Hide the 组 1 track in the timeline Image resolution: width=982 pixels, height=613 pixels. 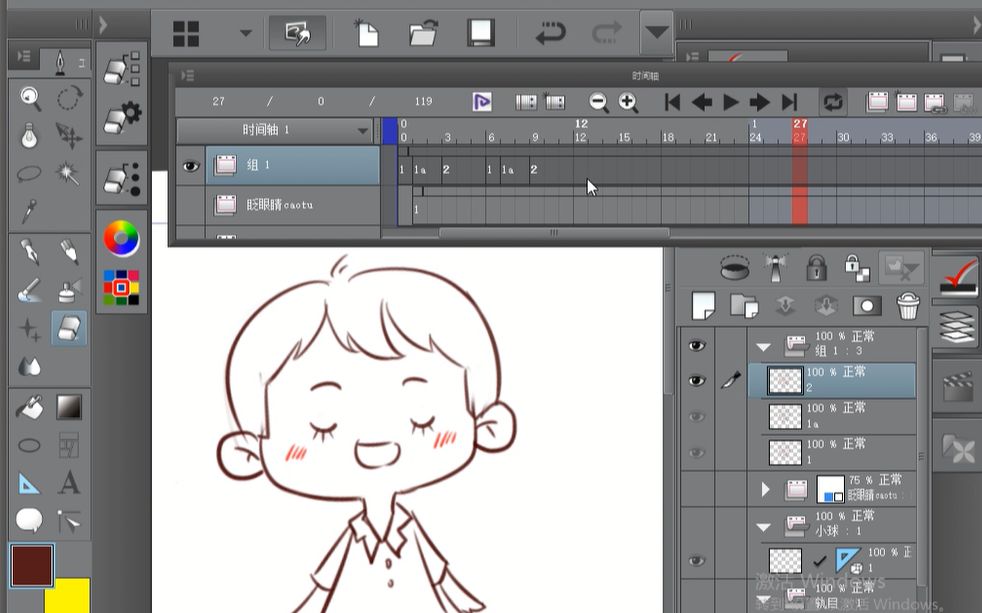coord(191,166)
